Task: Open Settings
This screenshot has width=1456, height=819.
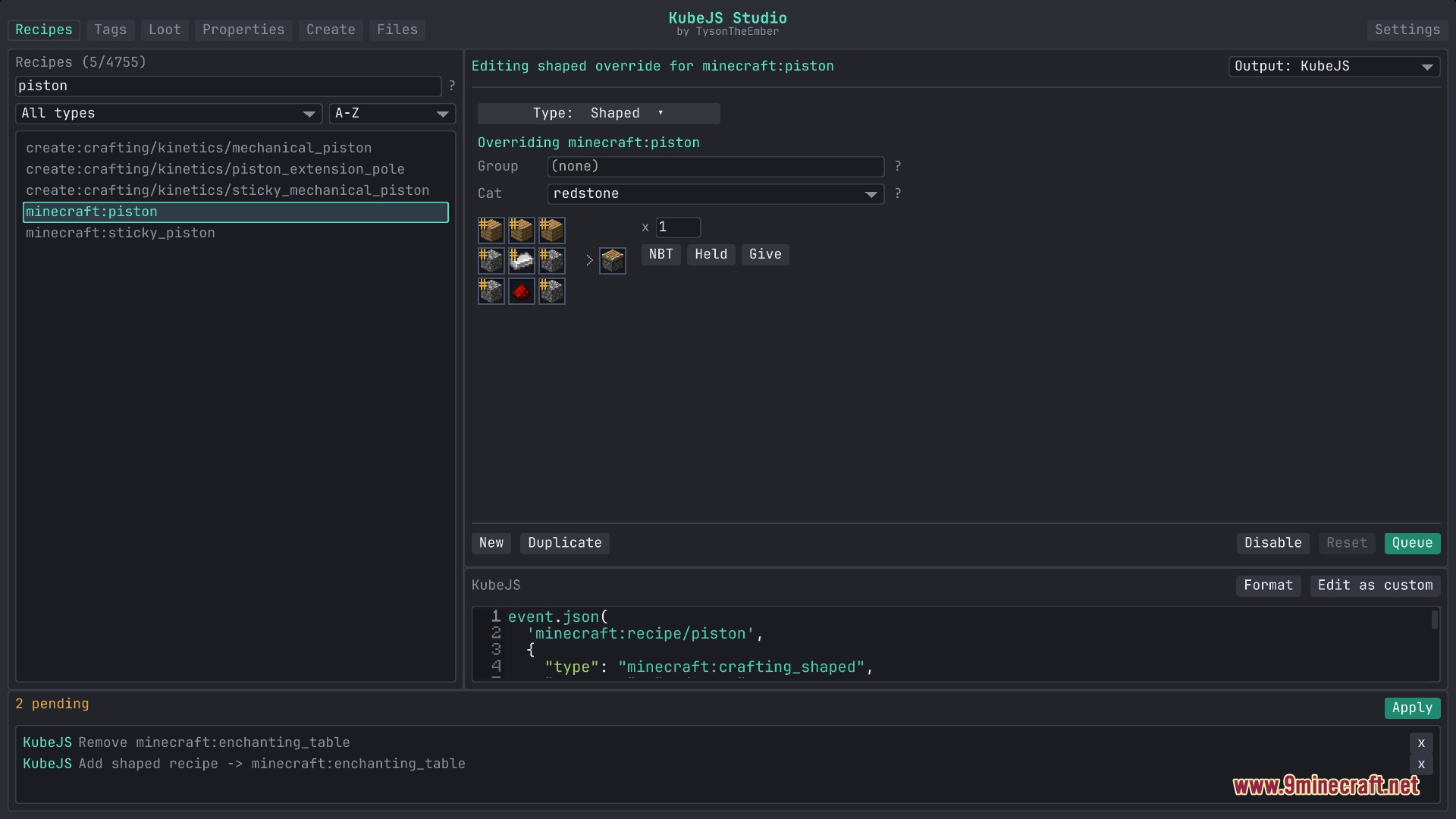Action: click(1407, 30)
